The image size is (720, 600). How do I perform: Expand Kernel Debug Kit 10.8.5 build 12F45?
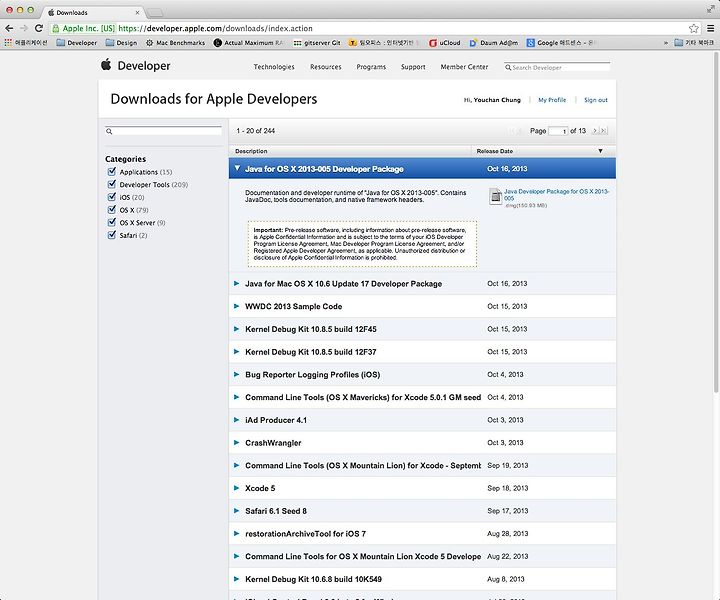[x=236, y=329]
